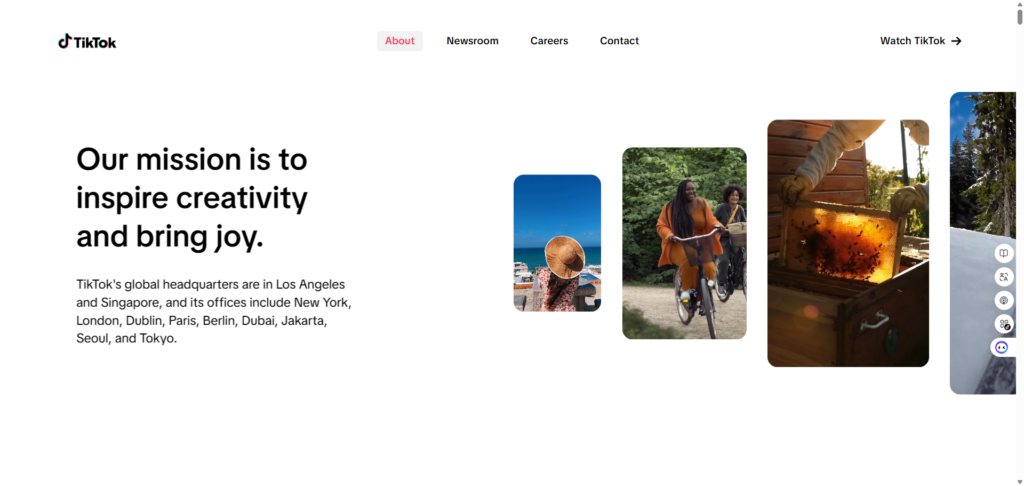Open the Contact link

(x=619, y=40)
